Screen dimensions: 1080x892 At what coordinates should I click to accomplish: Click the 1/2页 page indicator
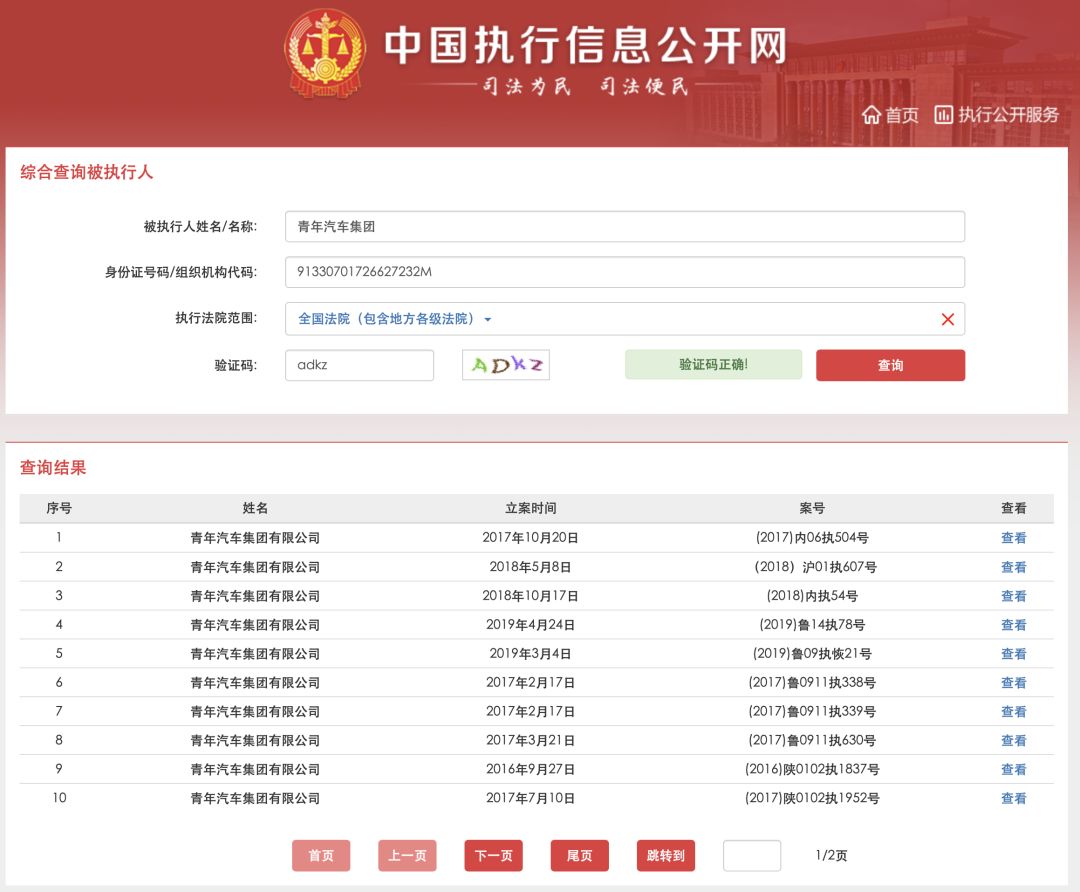pos(831,855)
